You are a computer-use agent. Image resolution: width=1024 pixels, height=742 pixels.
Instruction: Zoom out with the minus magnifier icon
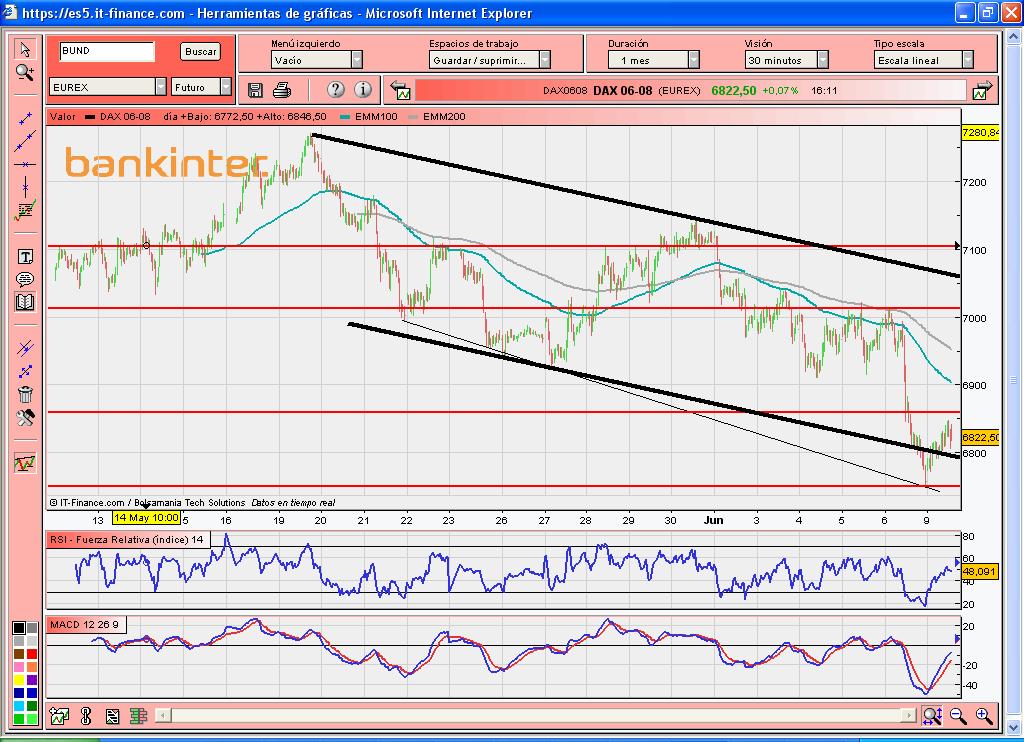958,716
